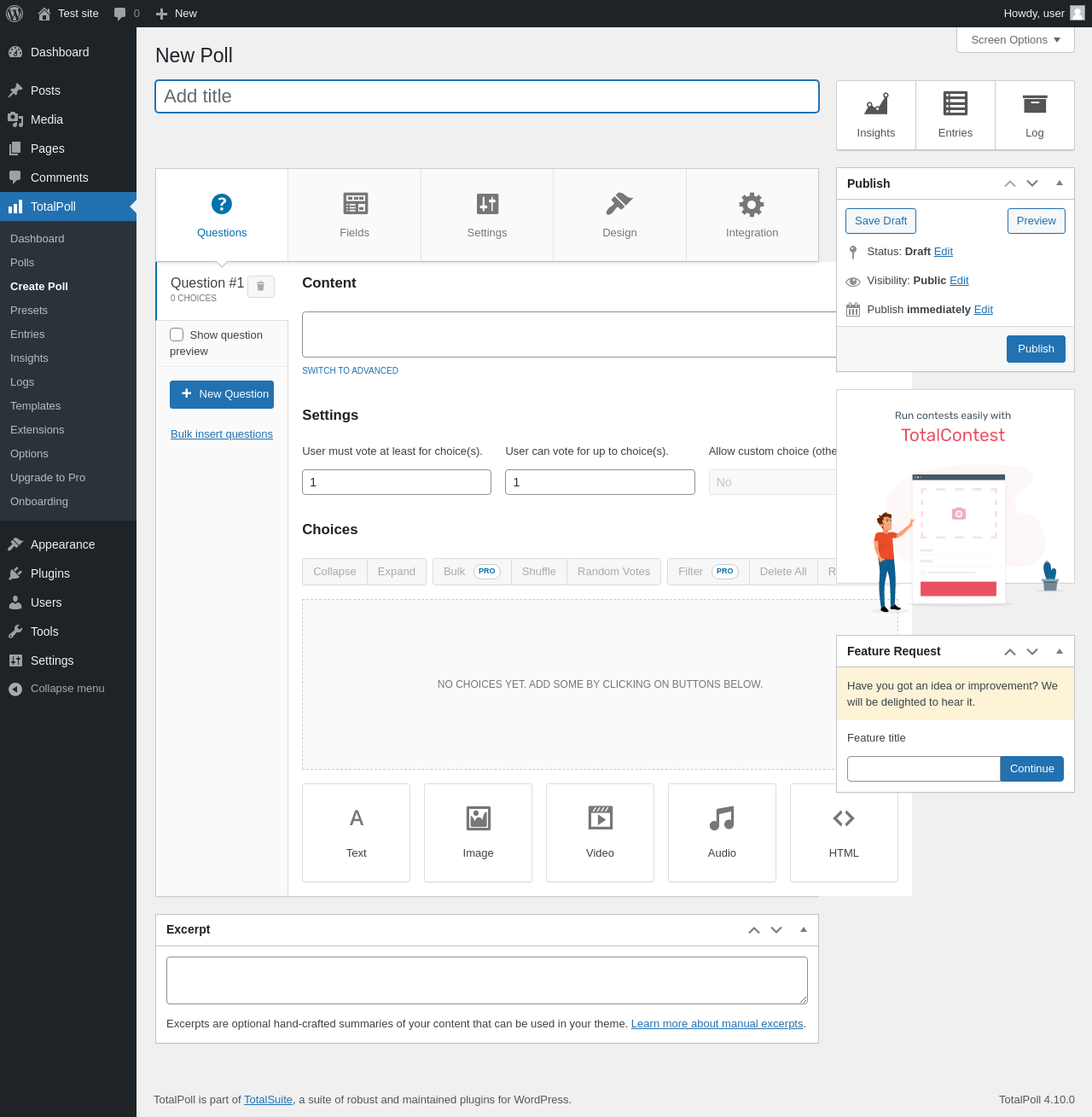Move Publish panel down
The width and height of the screenshot is (1092, 1117).
[1032, 183]
